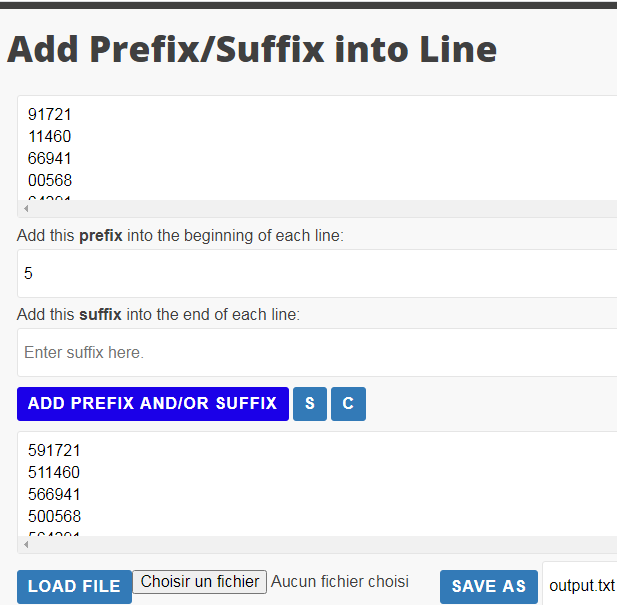This screenshot has height=605, width=617.
Task: Click left scroll arrow of output text area
Action: pos(25,545)
